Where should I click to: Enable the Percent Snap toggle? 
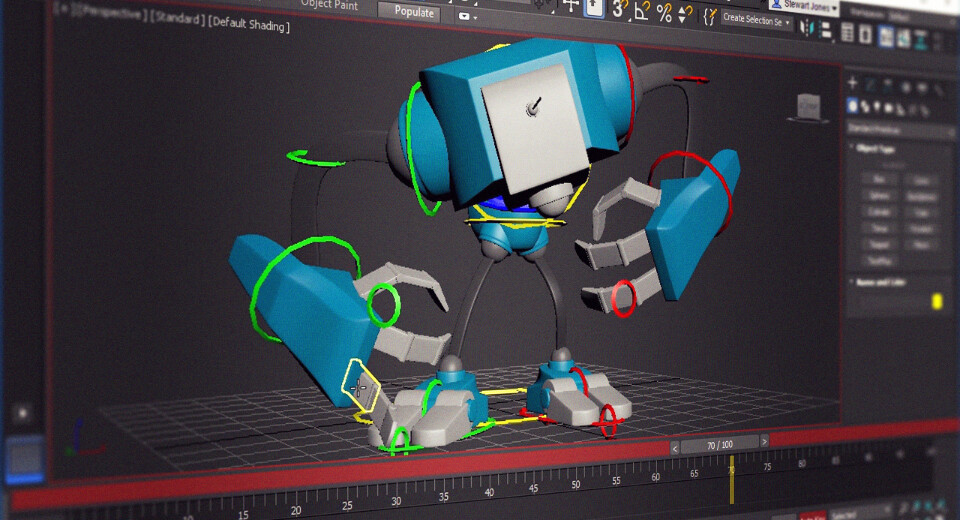coord(664,13)
